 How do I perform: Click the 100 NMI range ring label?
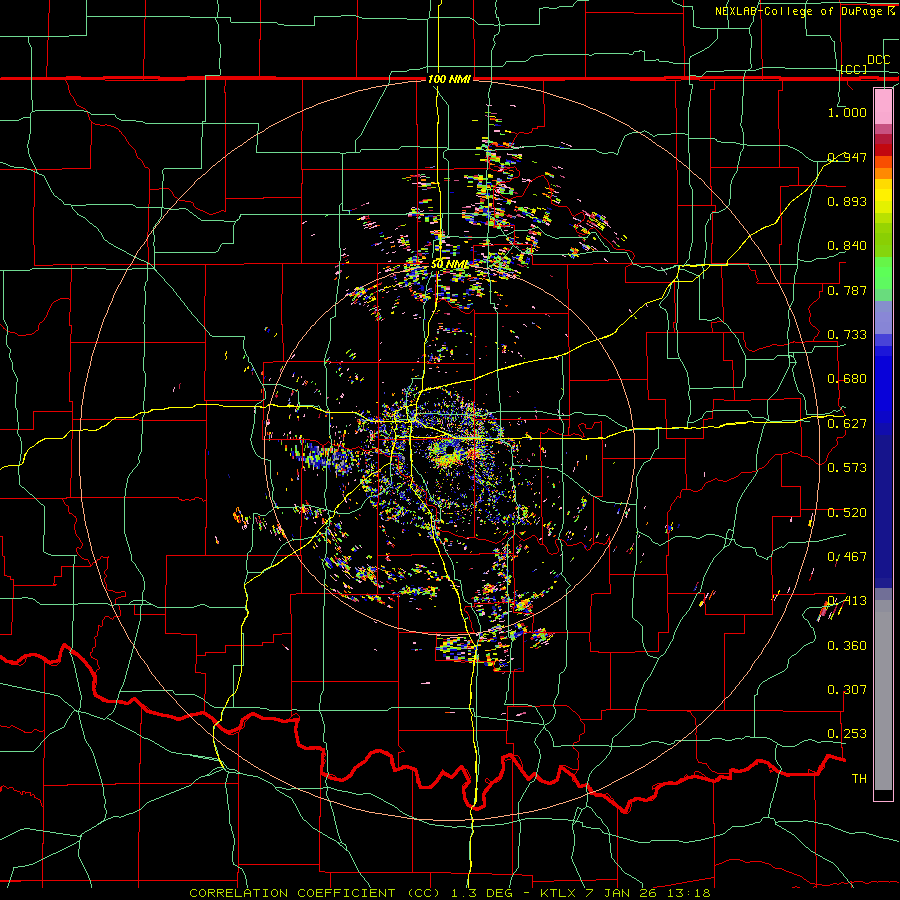click(x=449, y=79)
